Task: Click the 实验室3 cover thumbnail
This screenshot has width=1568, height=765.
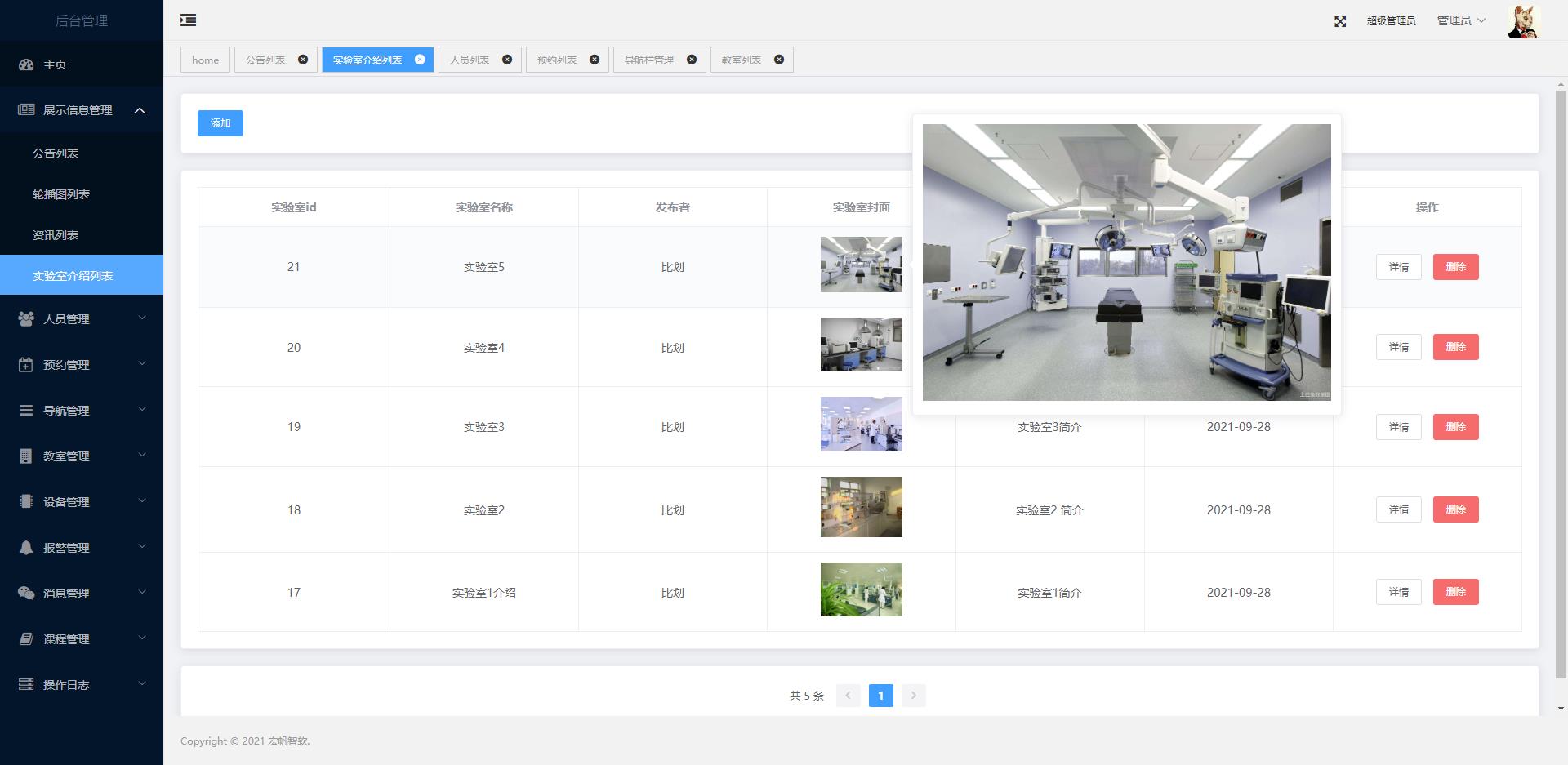Action: pyautogui.click(x=862, y=425)
